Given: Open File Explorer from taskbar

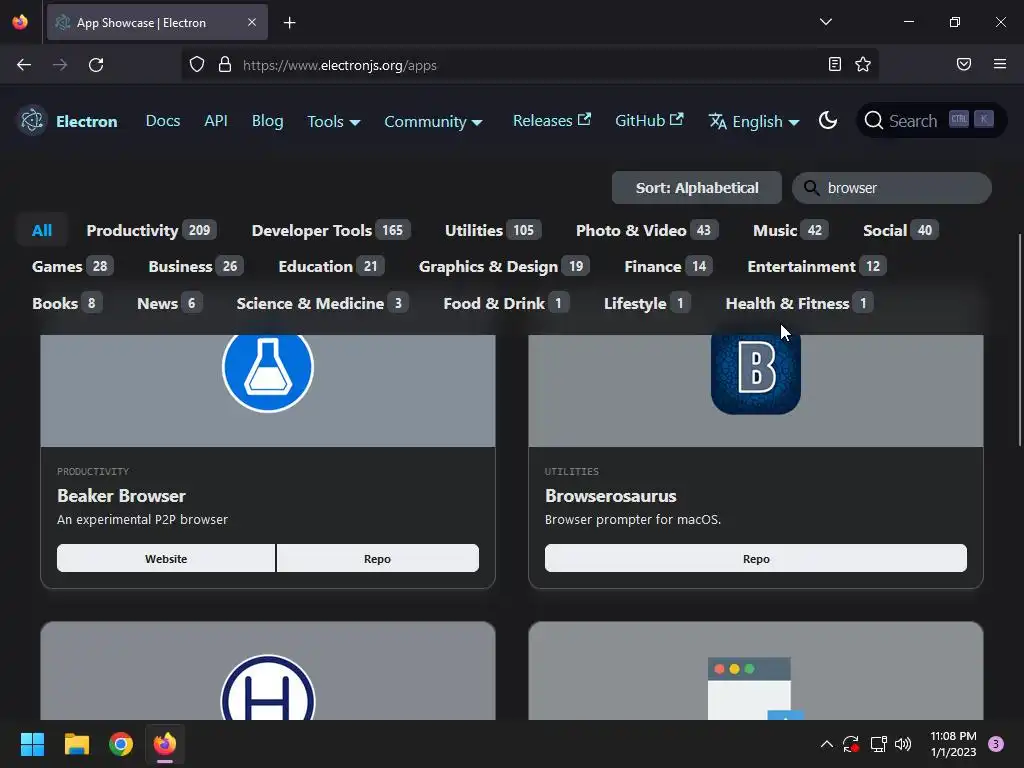Looking at the screenshot, I should coord(76,744).
